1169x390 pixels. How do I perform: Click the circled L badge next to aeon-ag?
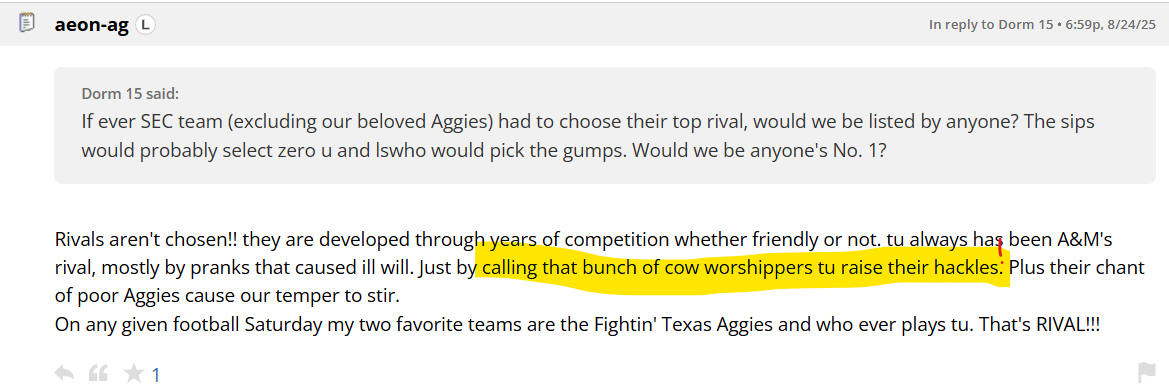145,25
